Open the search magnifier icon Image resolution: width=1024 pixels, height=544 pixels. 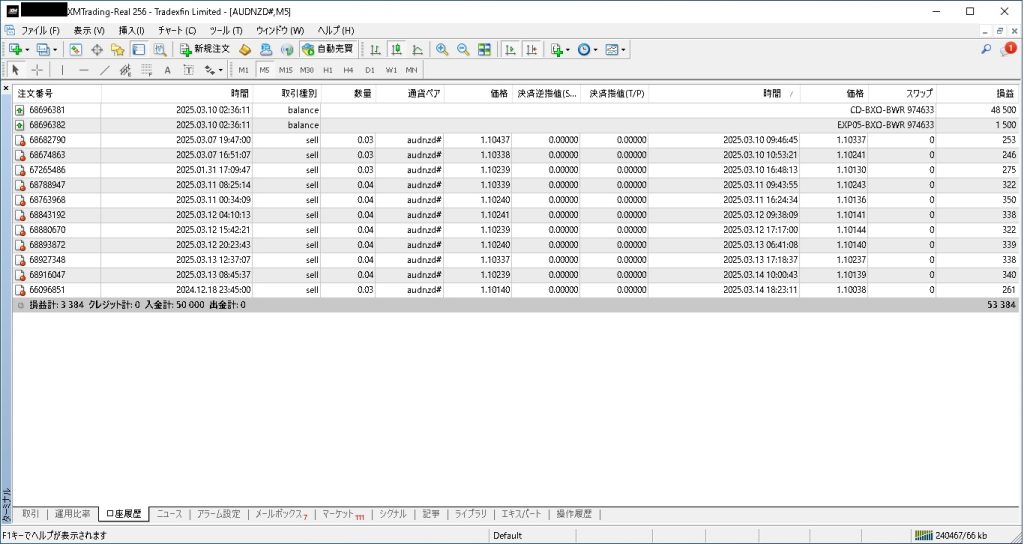click(986, 49)
